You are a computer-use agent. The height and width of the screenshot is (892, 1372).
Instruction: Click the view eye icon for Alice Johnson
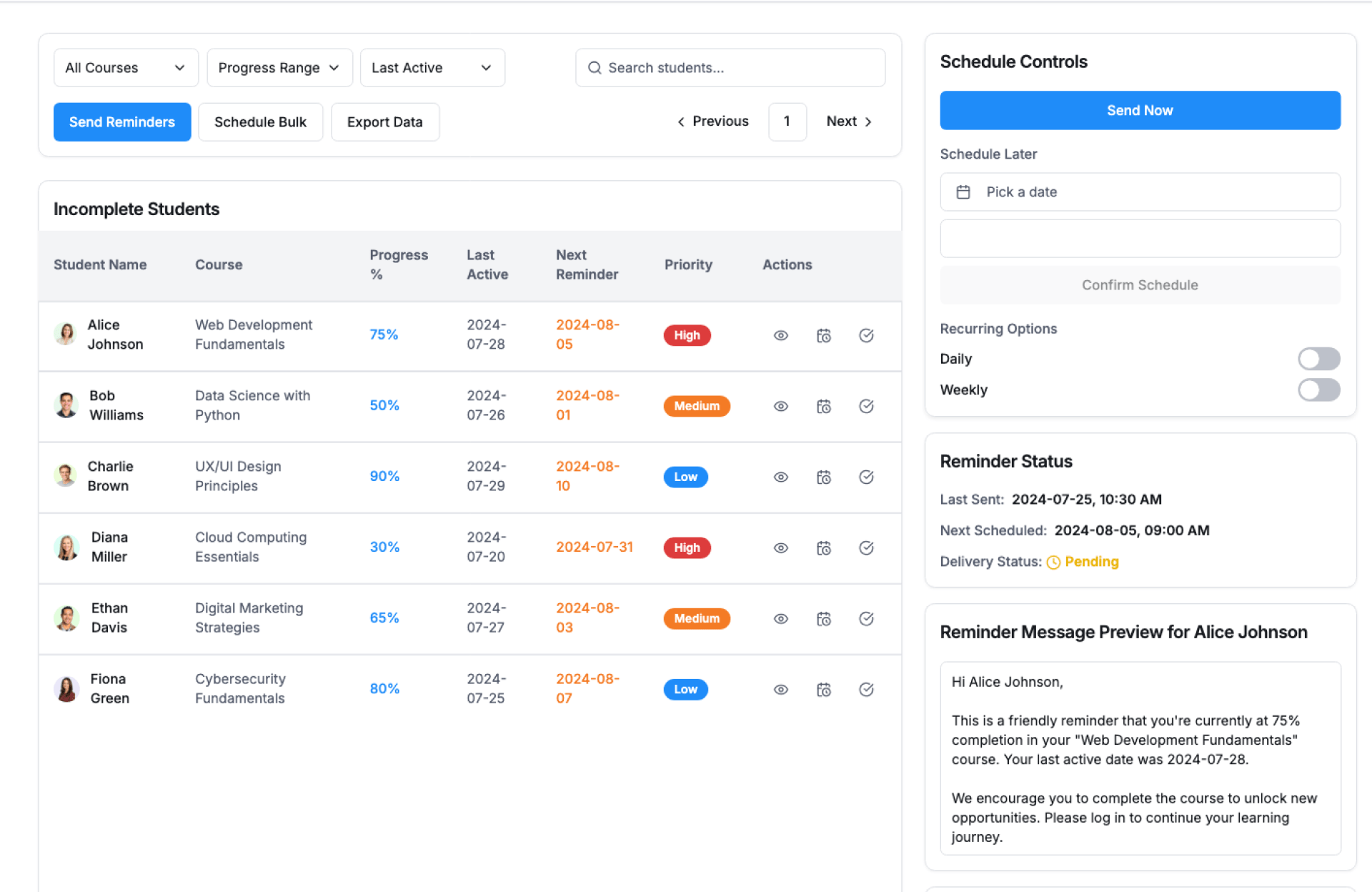click(780, 335)
